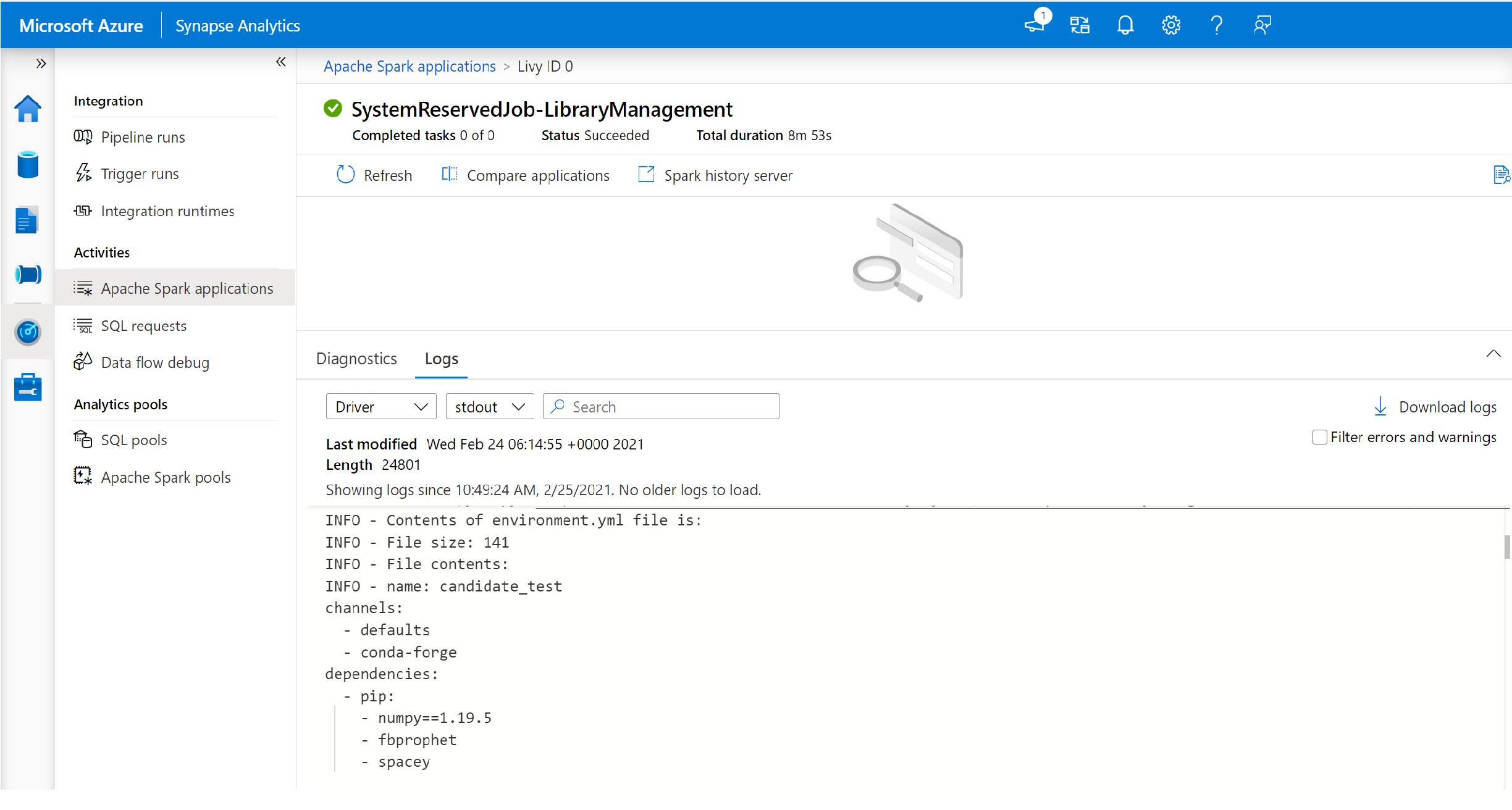The height and width of the screenshot is (810, 1512).
Task: Click the SQL requests icon
Action: pyautogui.click(x=83, y=325)
